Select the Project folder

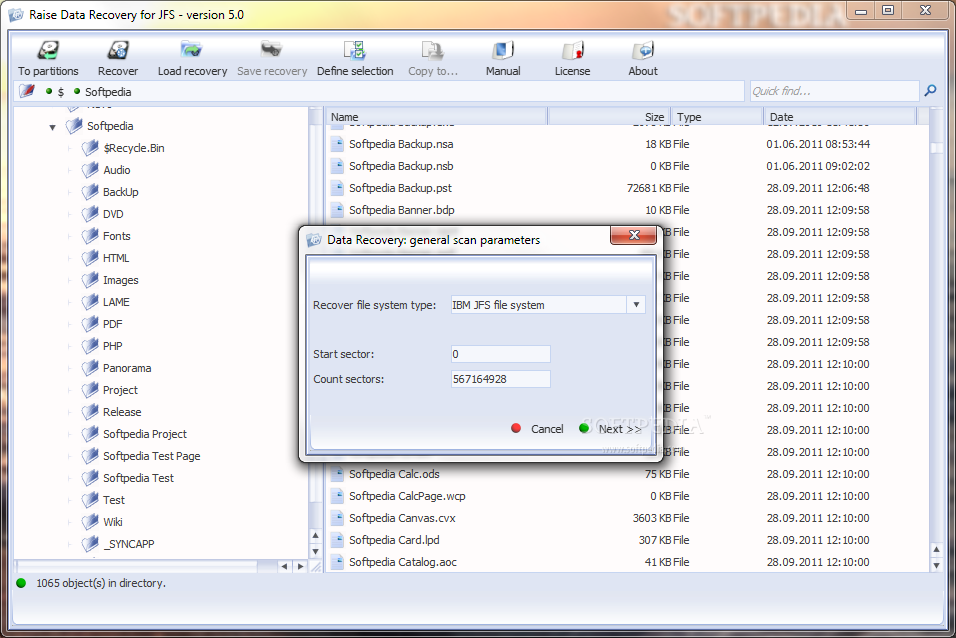coord(120,390)
